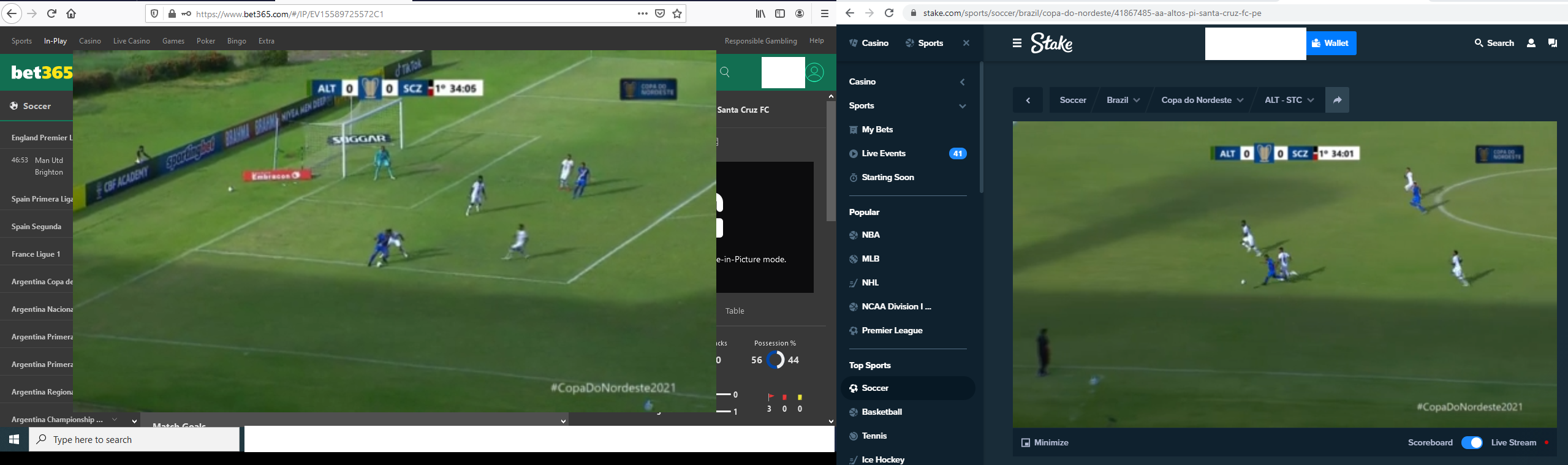This screenshot has height=465, width=1568.
Task: Open the Firefox hamburger menu
Action: [825, 13]
